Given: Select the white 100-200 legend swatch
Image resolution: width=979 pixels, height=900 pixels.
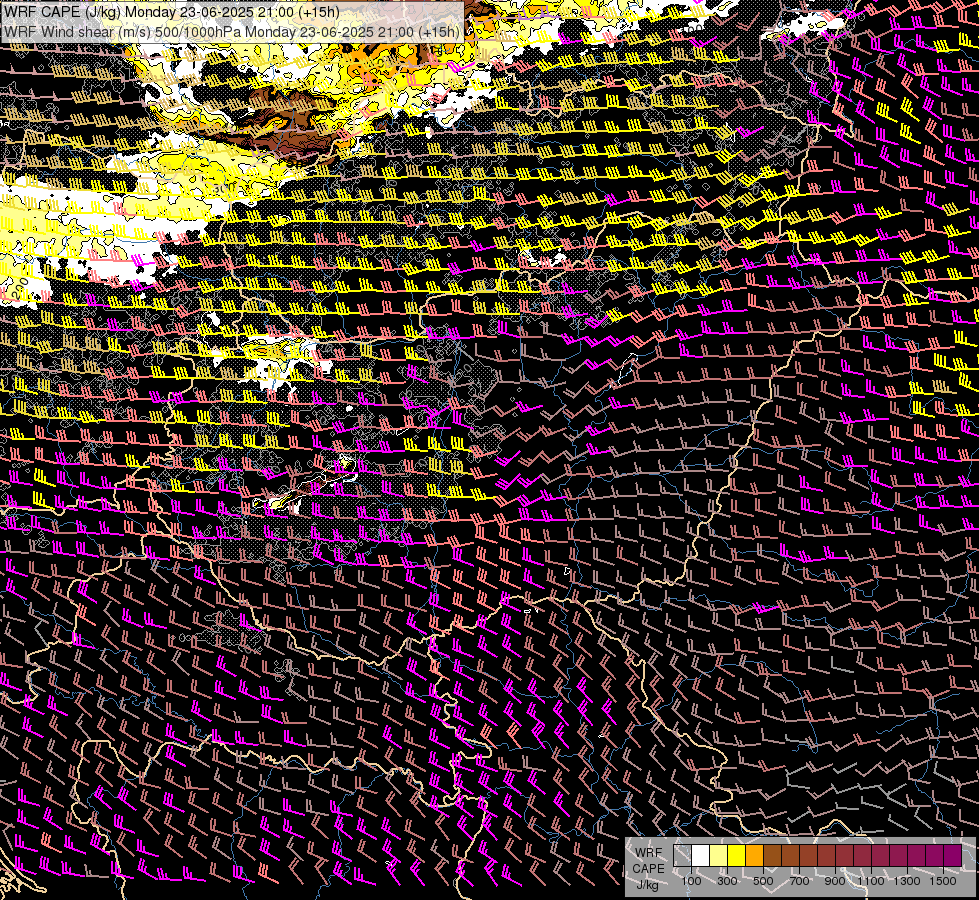Looking at the screenshot, I should point(700,856).
